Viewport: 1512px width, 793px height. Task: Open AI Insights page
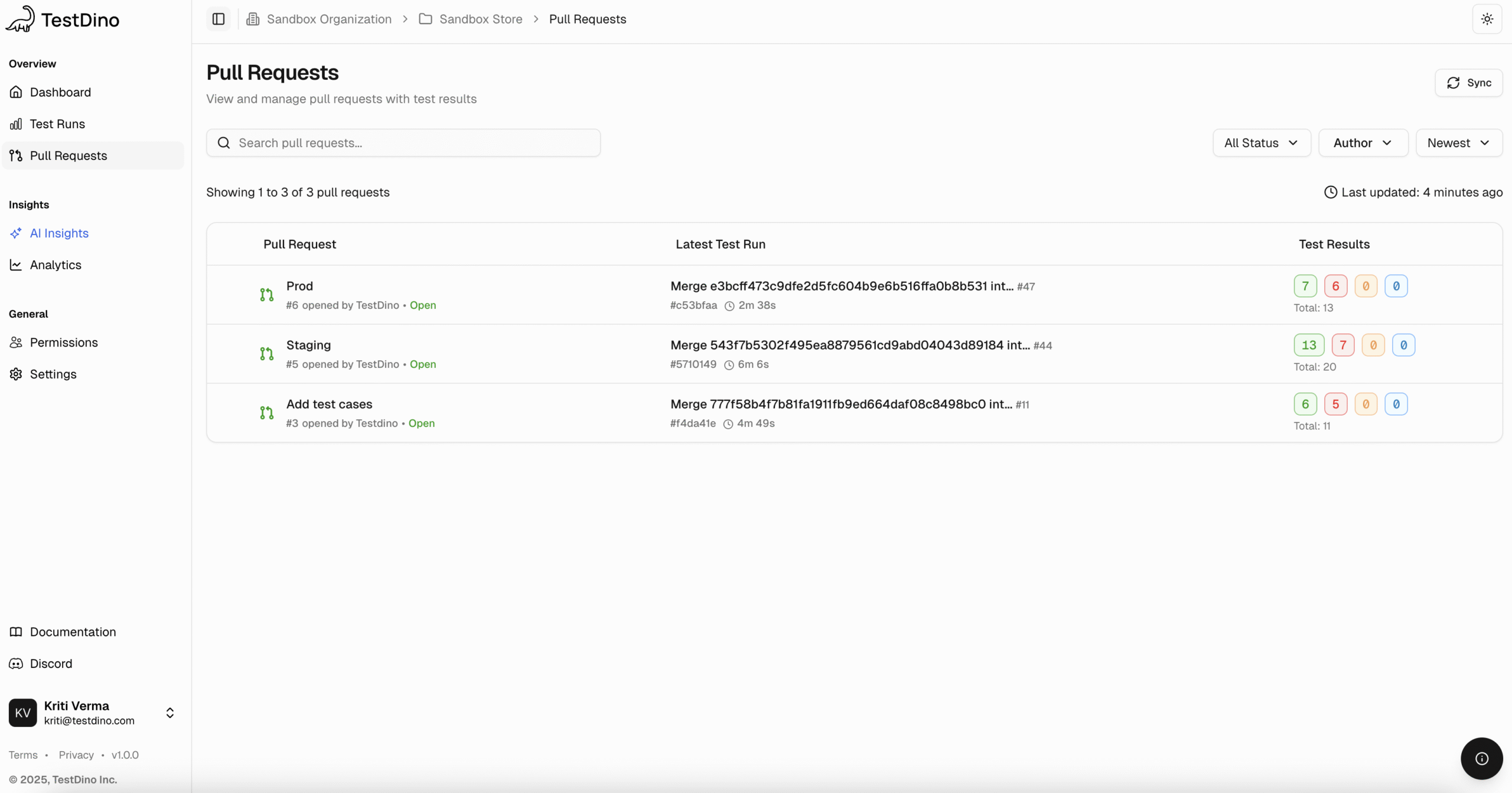(x=58, y=233)
